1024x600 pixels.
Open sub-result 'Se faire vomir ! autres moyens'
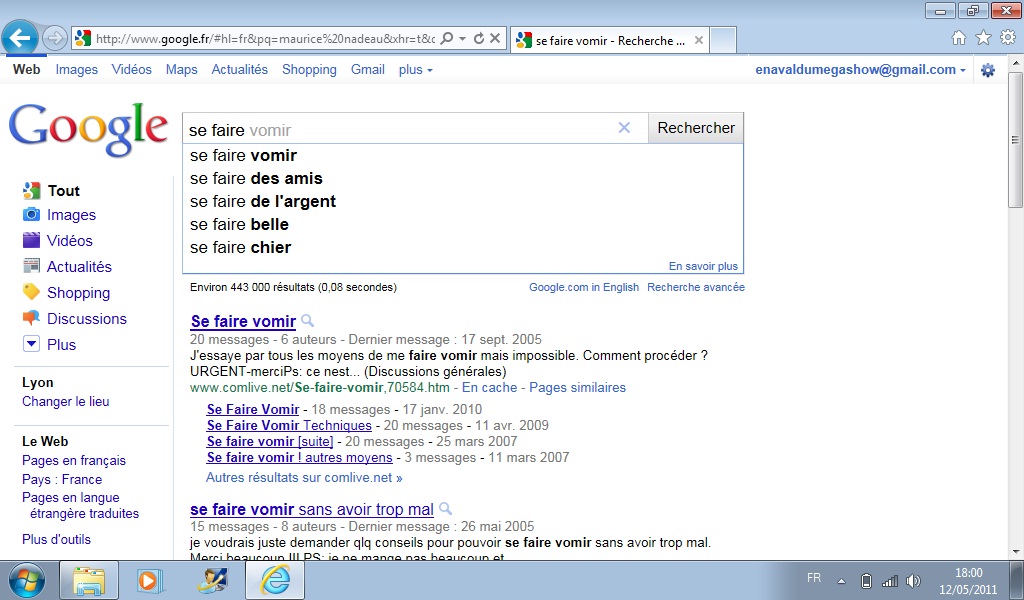tap(299, 458)
